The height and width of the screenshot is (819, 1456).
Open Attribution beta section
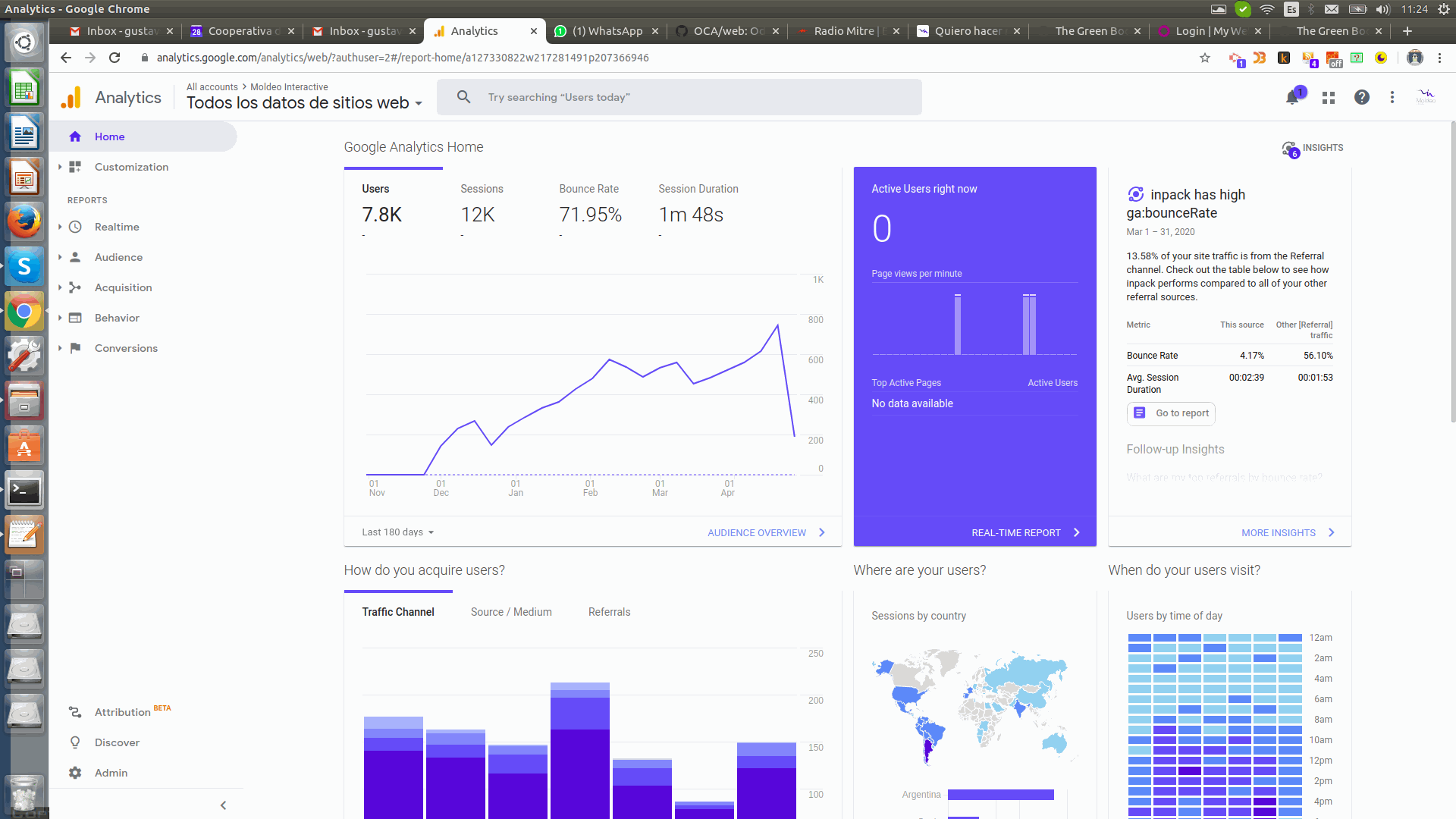pos(121,712)
